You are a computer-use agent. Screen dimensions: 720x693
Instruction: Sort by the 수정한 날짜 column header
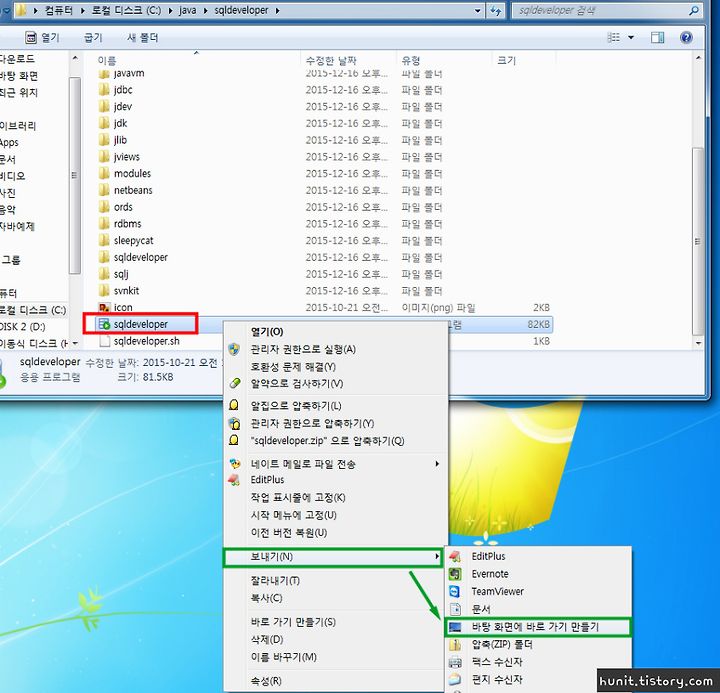point(331,60)
